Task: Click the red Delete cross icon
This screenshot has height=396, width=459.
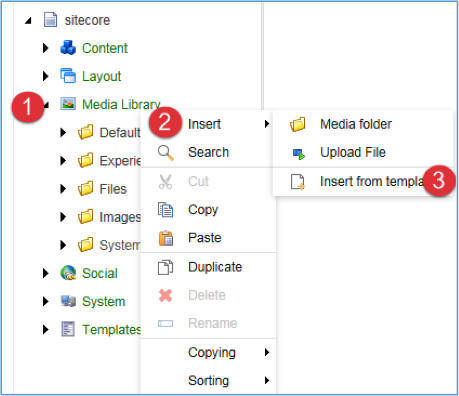Action: pyautogui.click(x=165, y=295)
